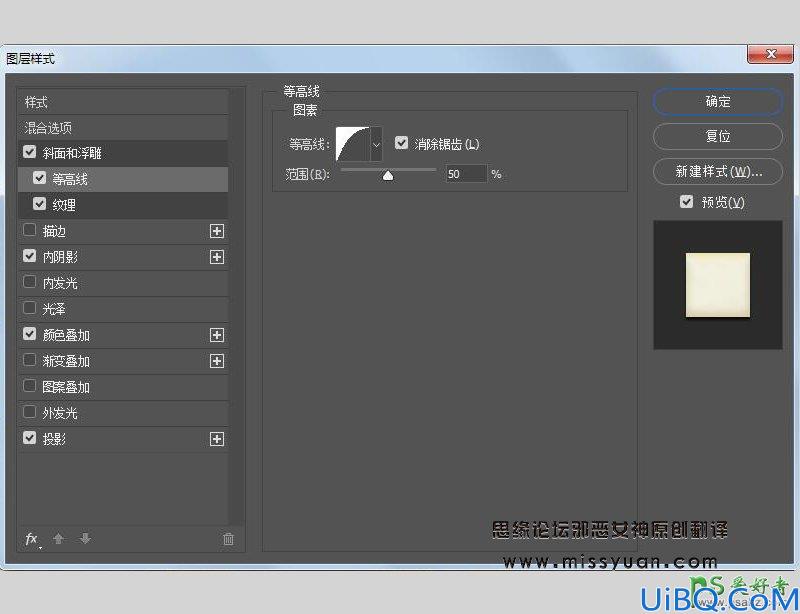Click the move effect up arrow
The height and width of the screenshot is (614, 800).
[58, 538]
